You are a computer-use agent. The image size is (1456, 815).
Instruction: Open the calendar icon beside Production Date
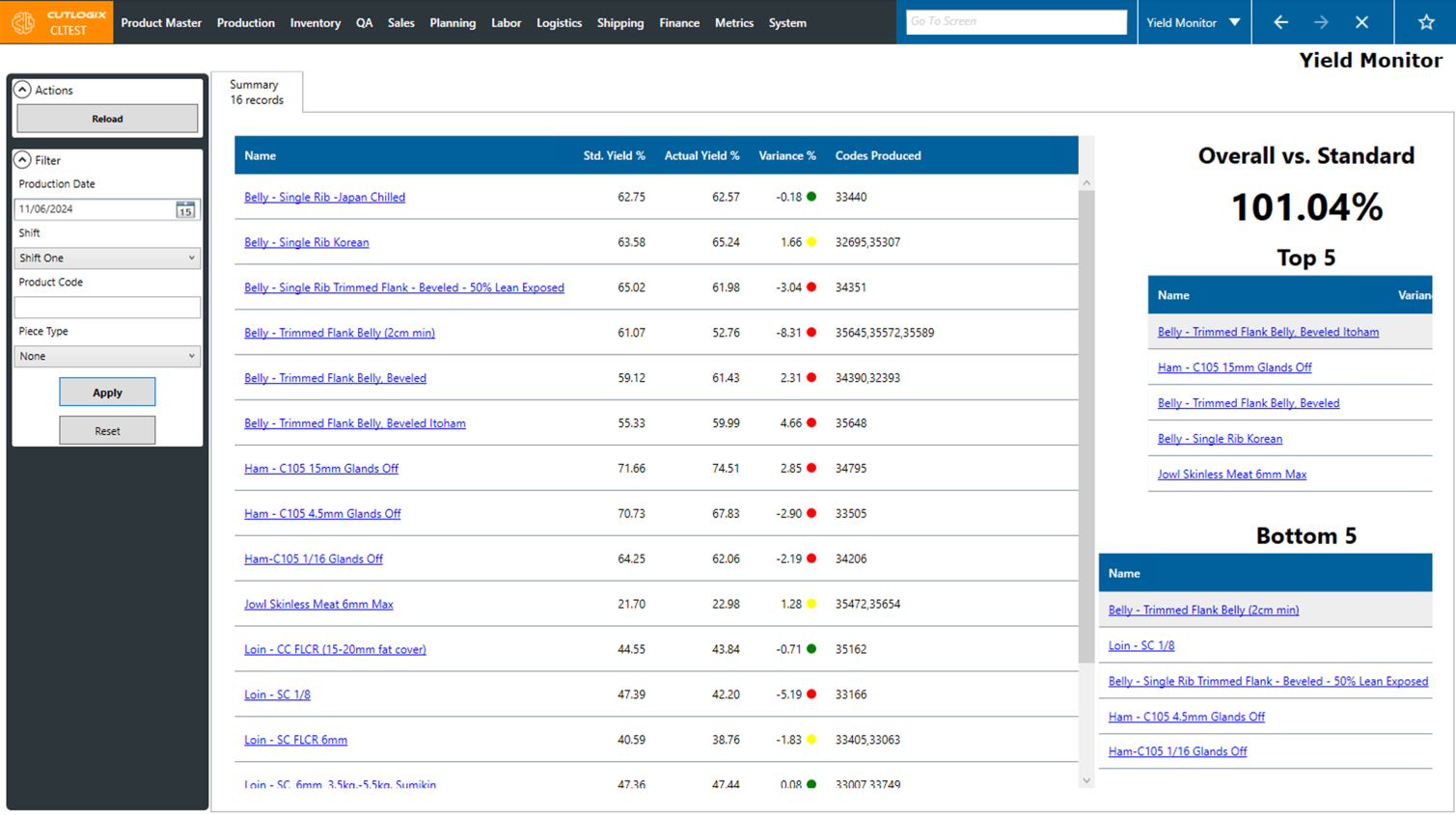click(x=184, y=209)
